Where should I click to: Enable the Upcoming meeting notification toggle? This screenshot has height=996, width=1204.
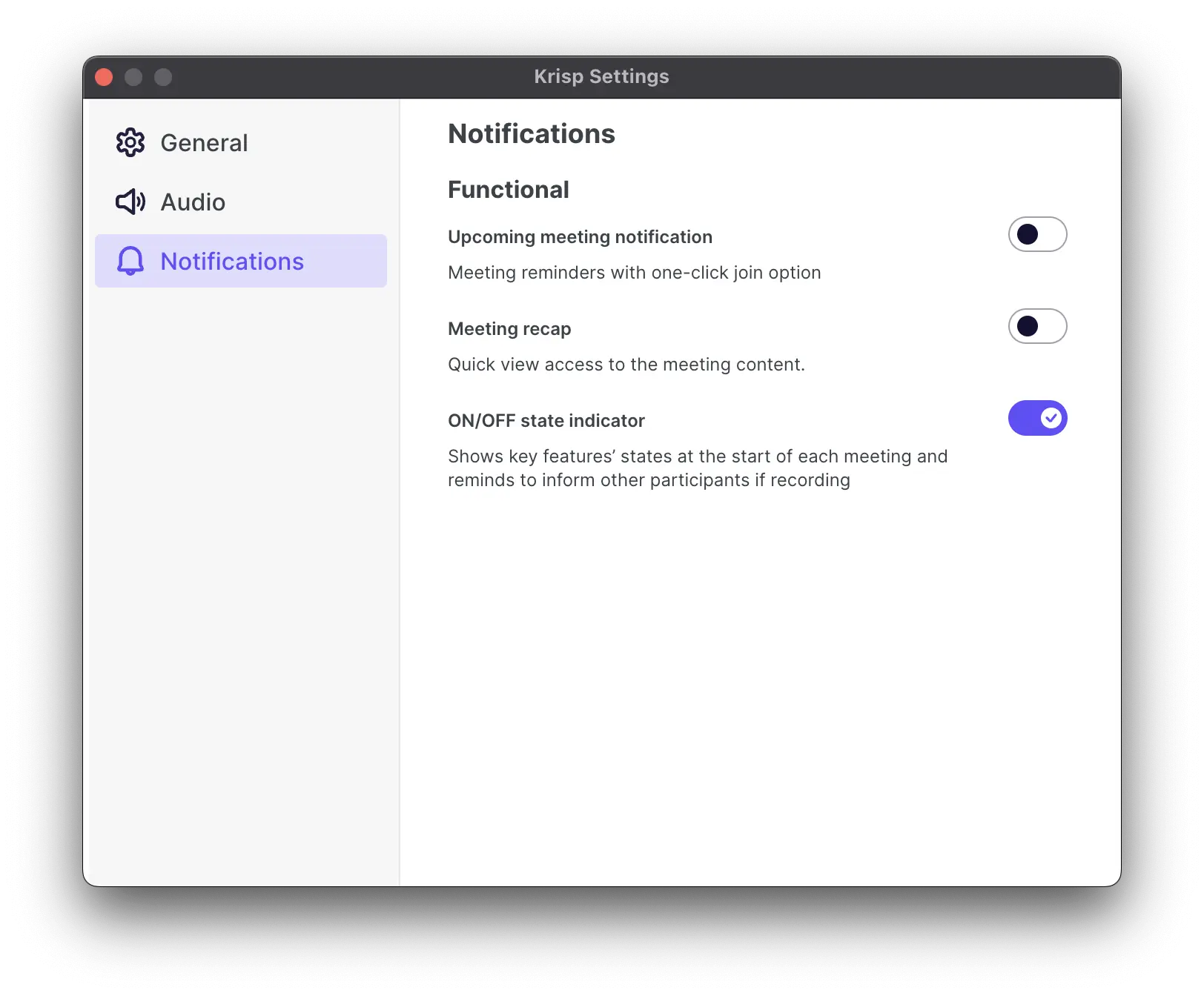1037,234
